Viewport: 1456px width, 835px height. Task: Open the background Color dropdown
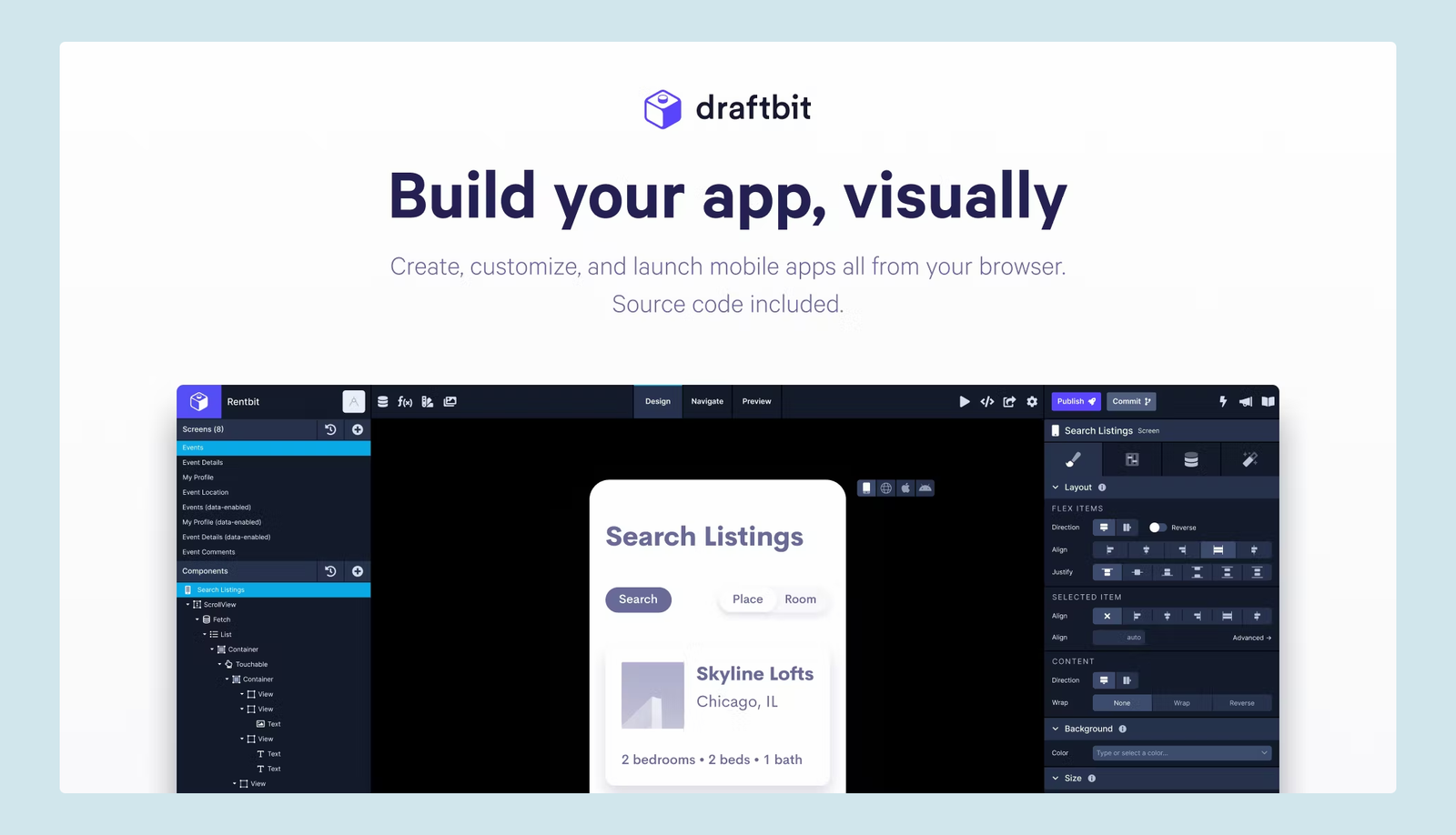coord(1181,753)
